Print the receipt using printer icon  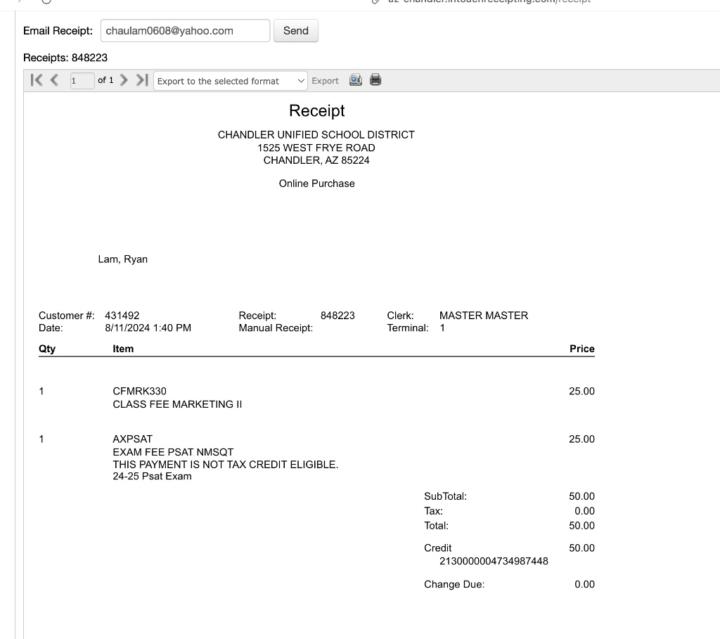coord(376,80)
